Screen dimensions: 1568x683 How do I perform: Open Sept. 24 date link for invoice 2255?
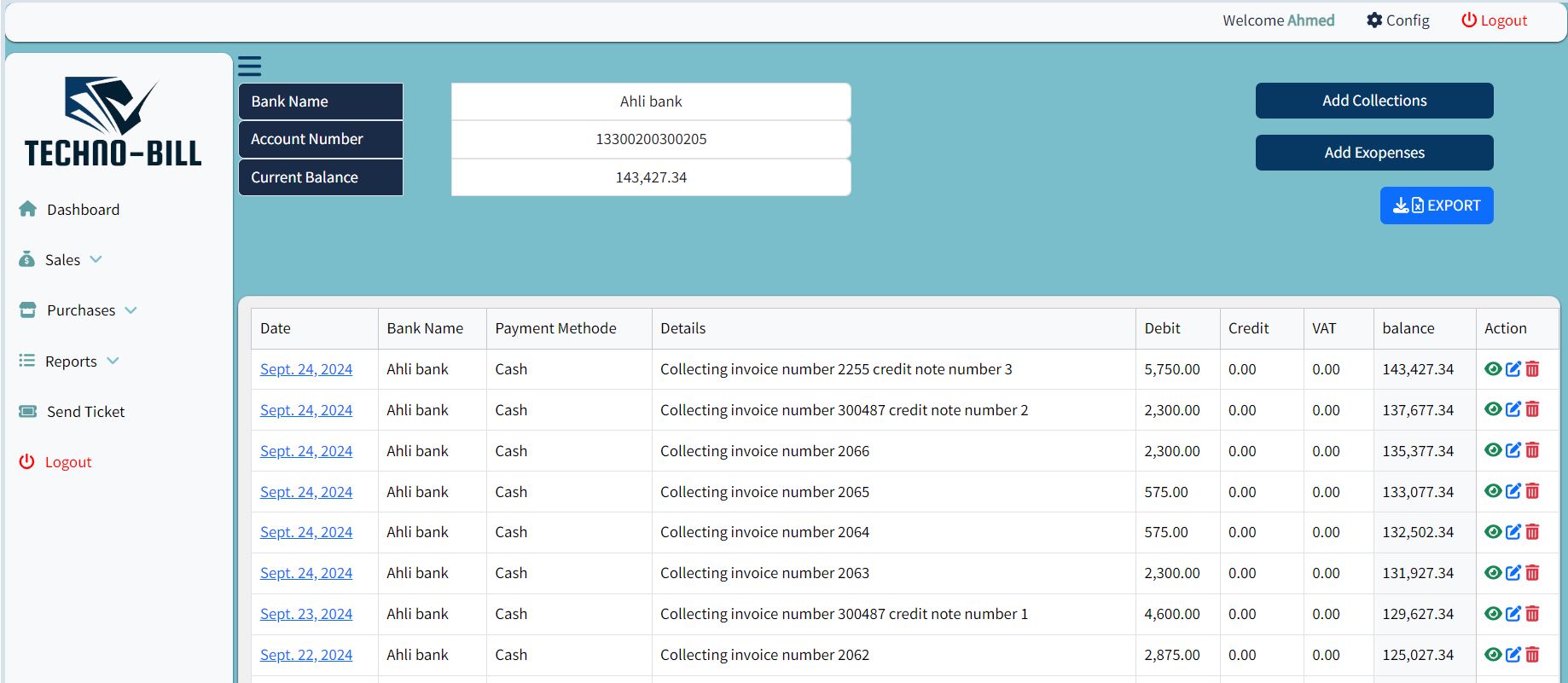coord(306,369)
